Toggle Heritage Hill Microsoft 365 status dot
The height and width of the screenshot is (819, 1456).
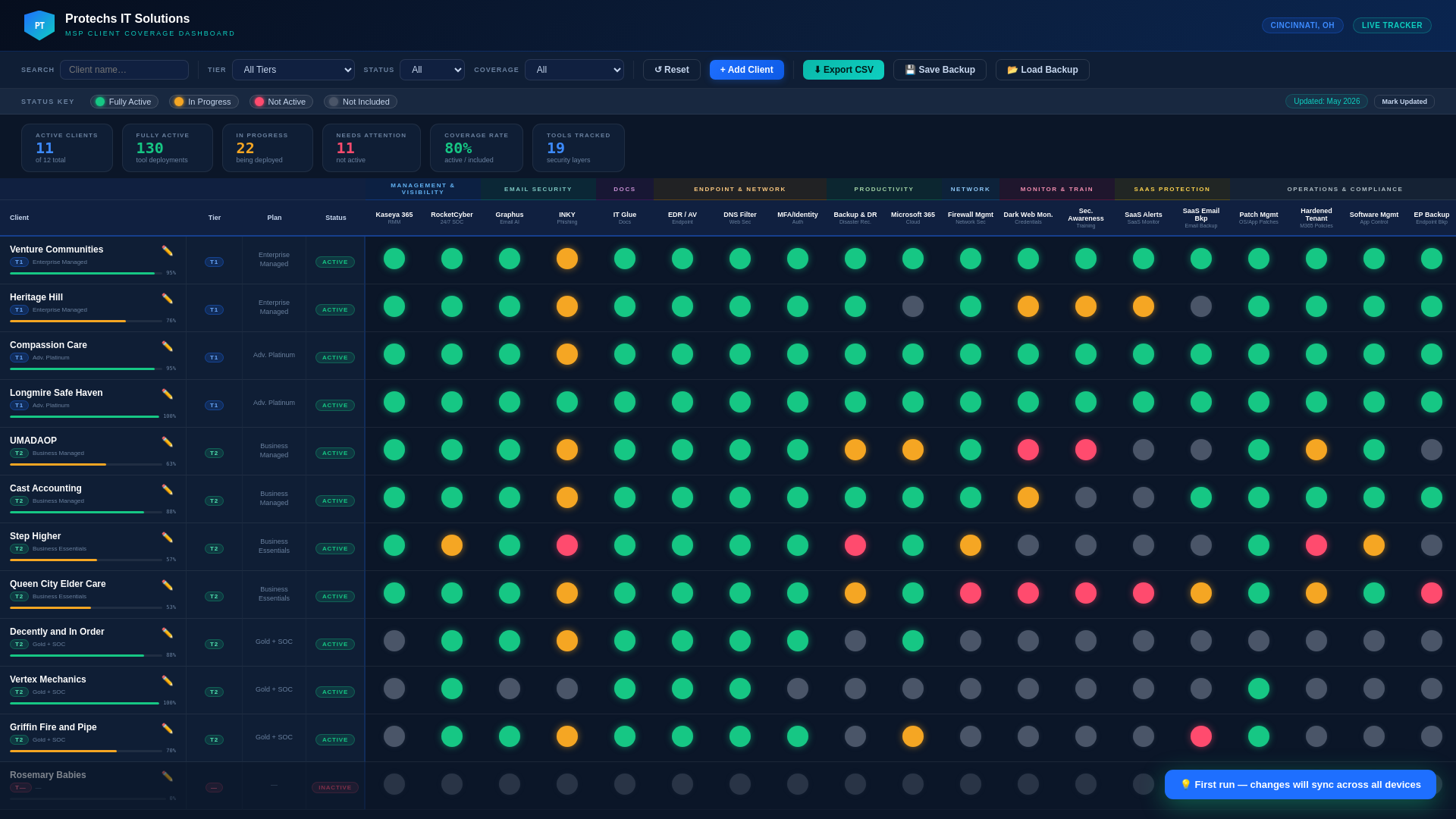click(x=913, y=306)
